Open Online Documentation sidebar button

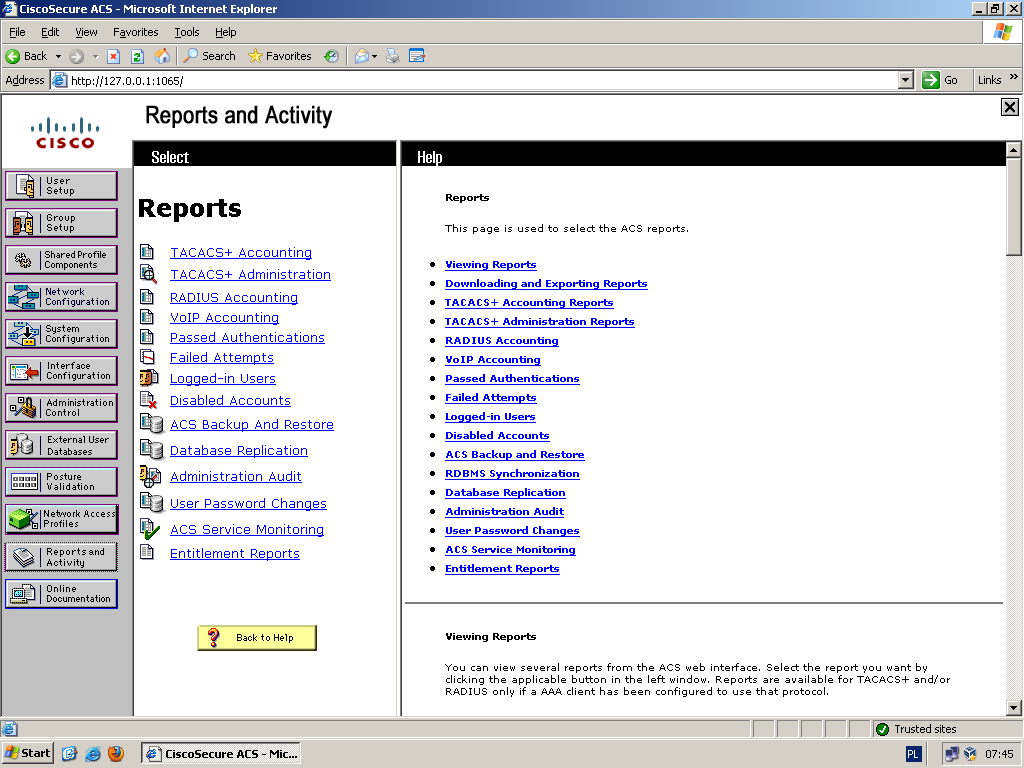(61, 594)
